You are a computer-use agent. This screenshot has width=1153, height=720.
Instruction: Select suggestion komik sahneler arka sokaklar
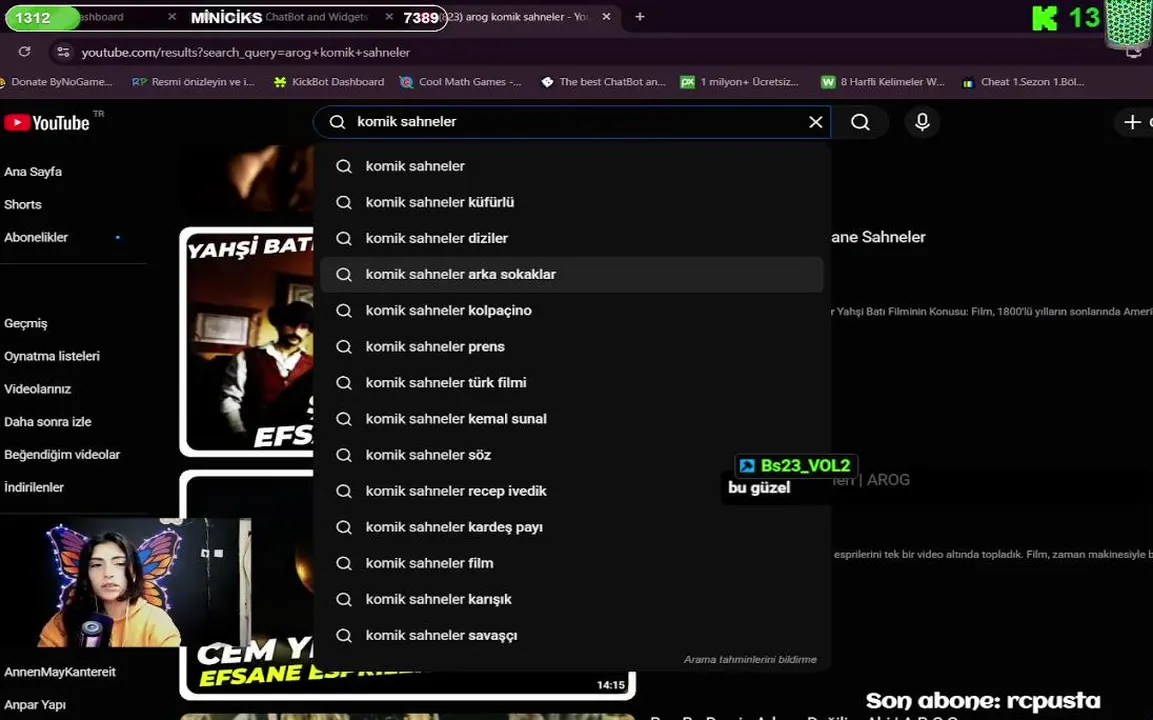coord(572,274)
